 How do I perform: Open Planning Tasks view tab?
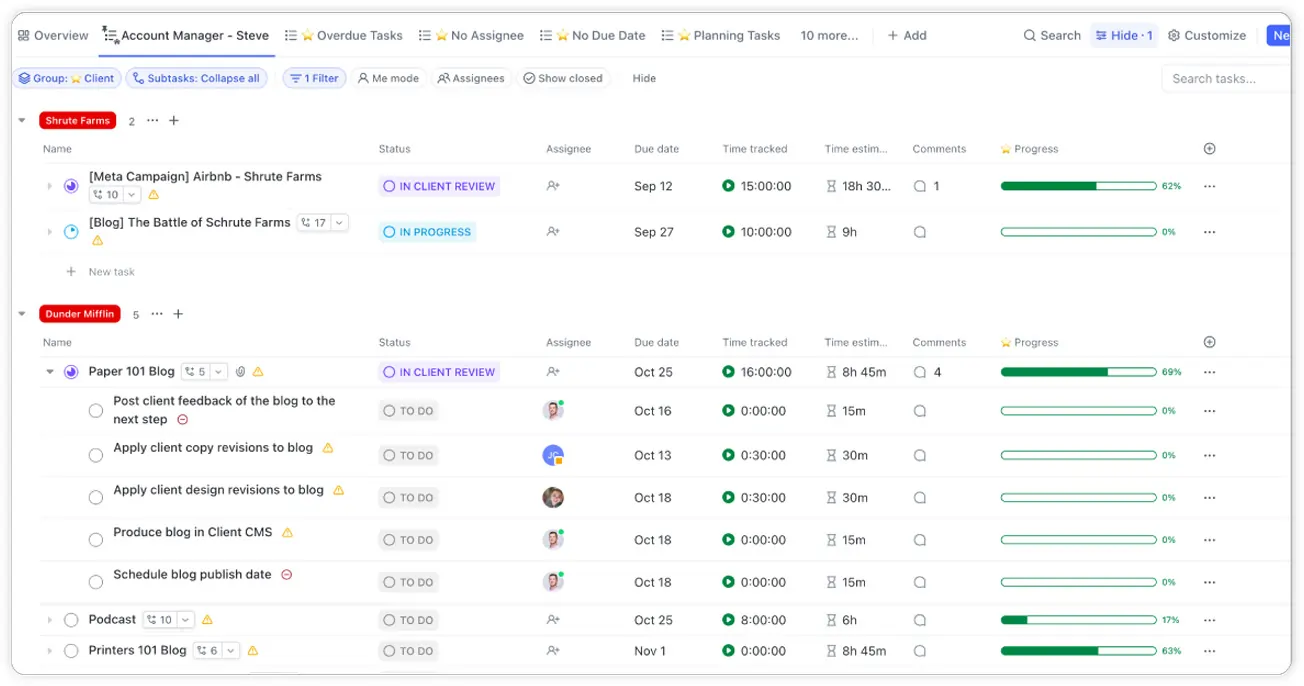coord(720,35)
